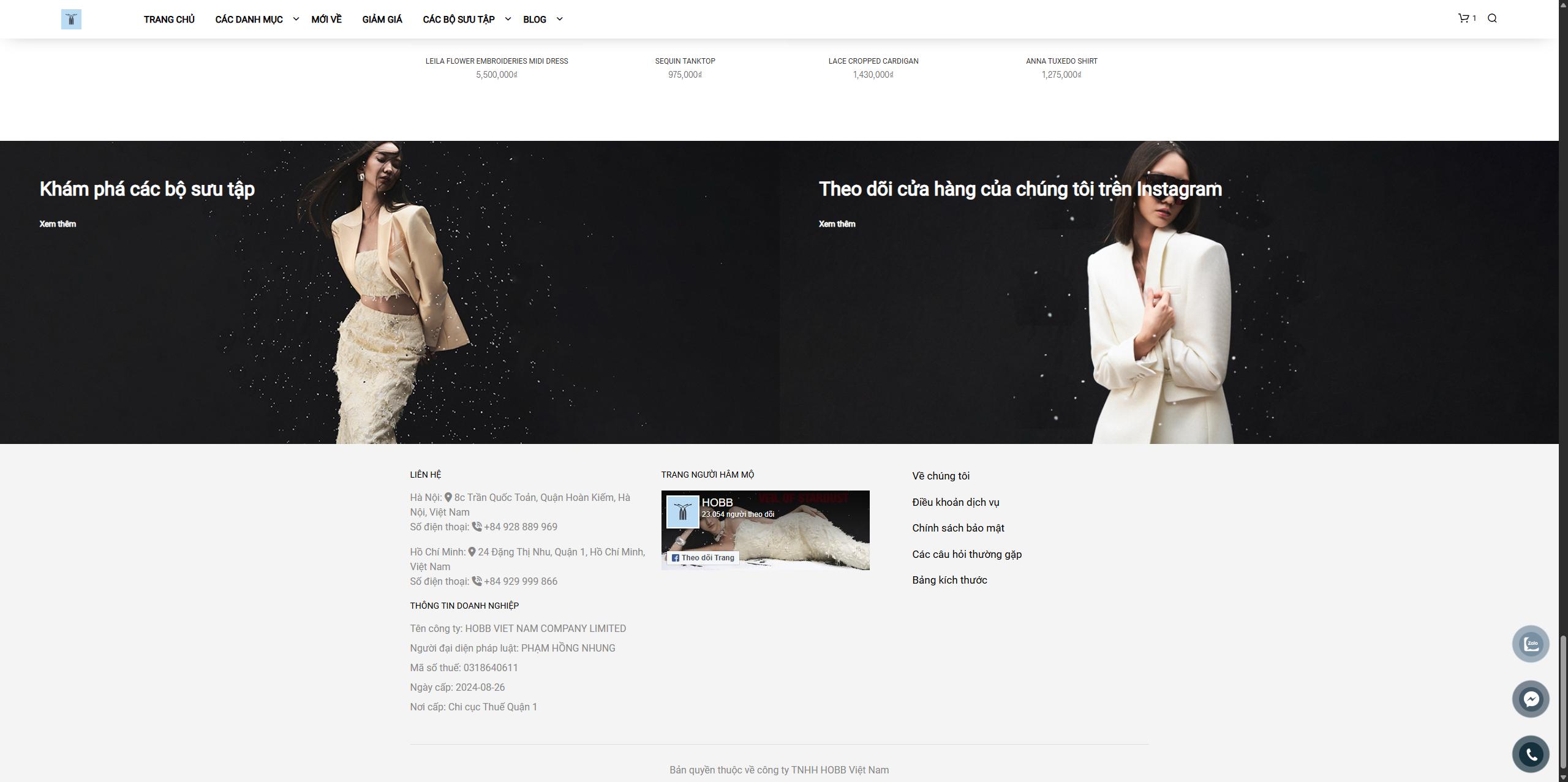Click the phone icon beside +84 928 889 969
This screenshot has height=782, width=1568.
pos(477,527)
